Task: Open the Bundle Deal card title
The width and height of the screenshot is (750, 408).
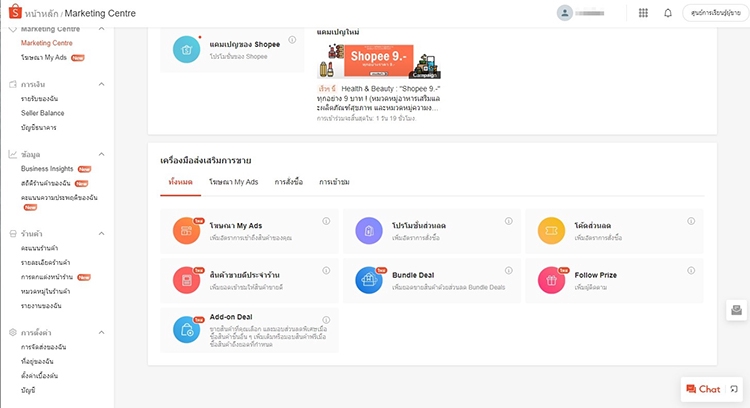Action: [413, 275]
